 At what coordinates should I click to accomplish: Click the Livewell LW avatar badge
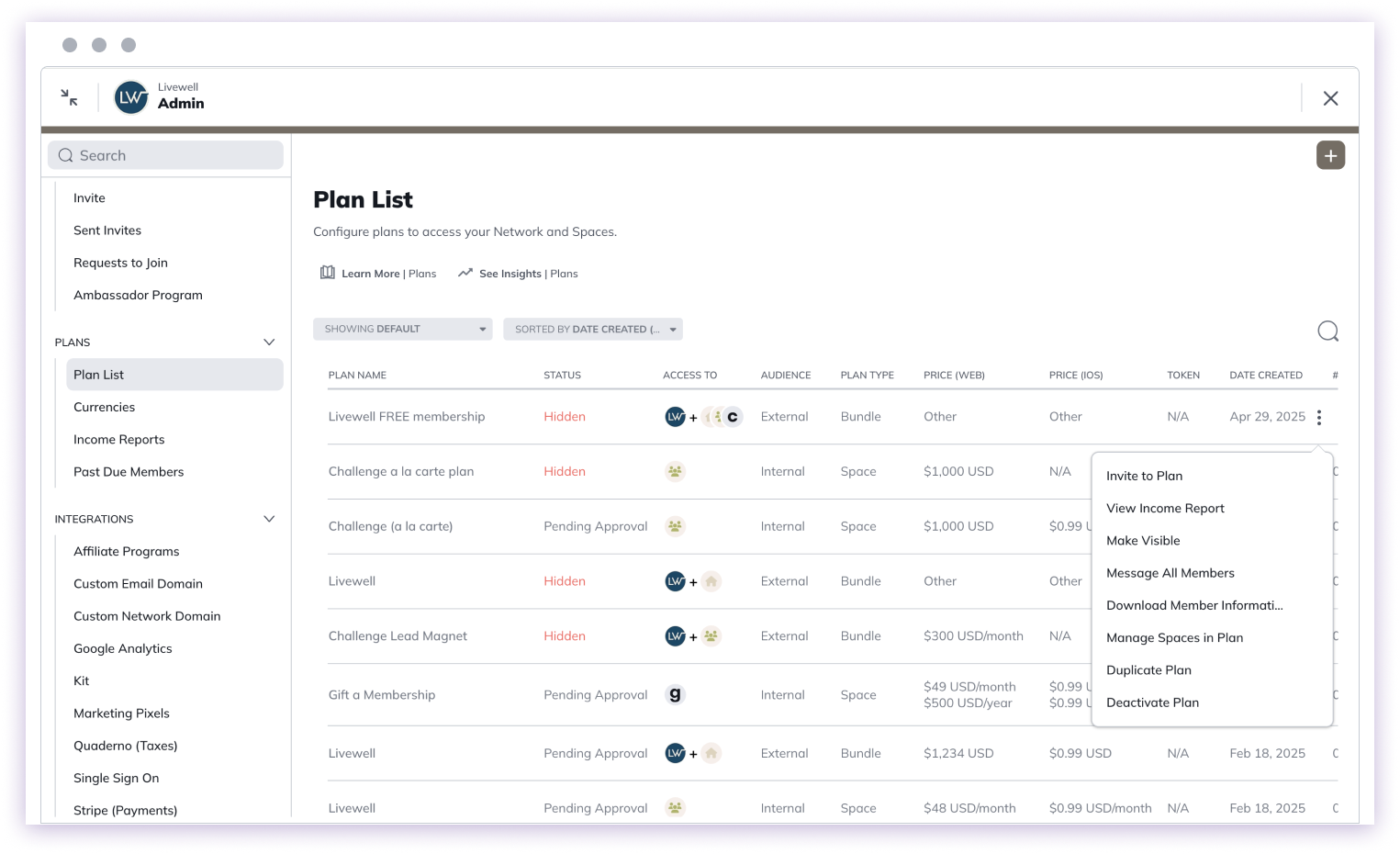(x=130, y=96)
